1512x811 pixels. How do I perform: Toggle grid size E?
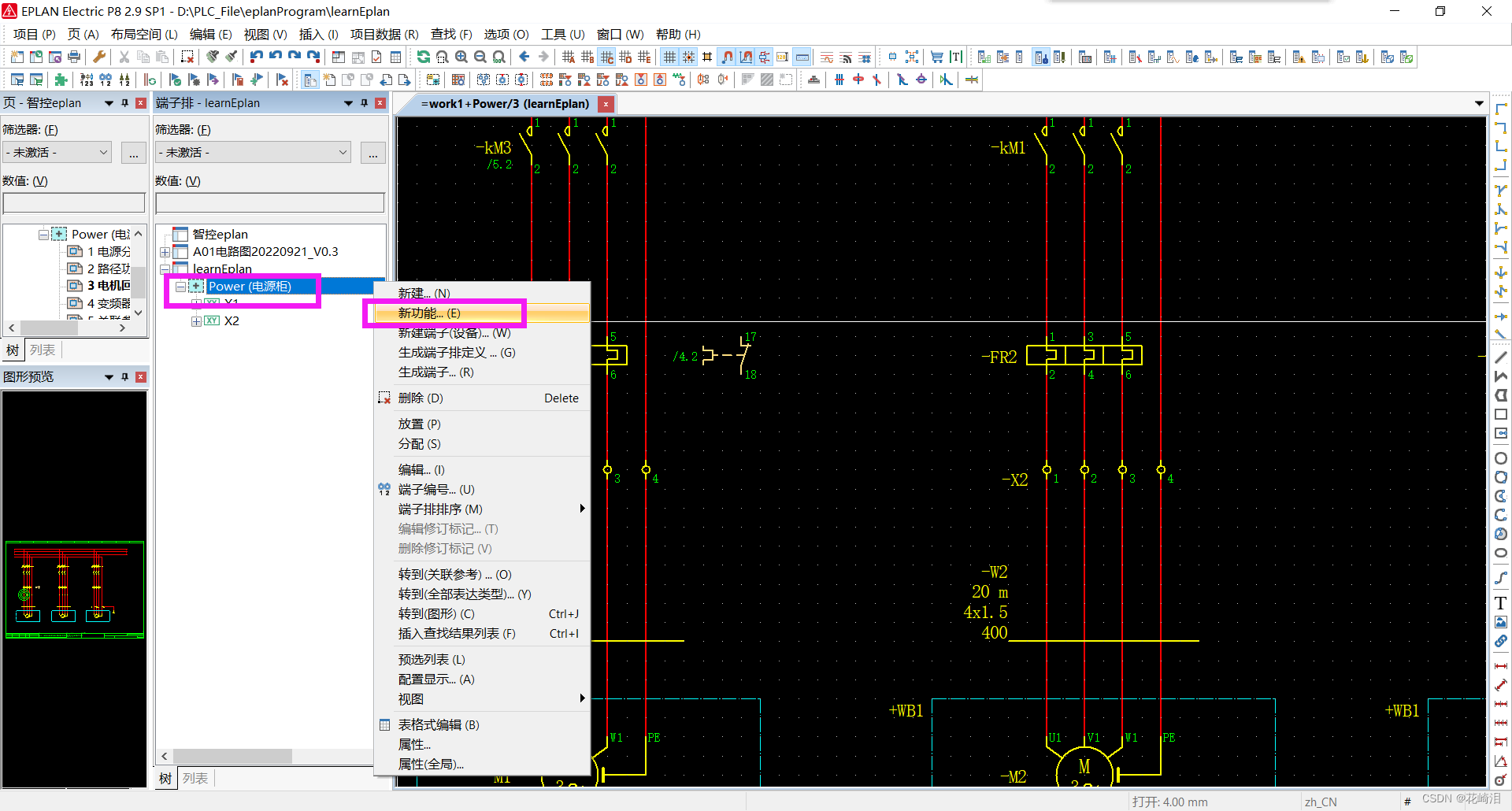pyautogui.click(x=644, y=57)
